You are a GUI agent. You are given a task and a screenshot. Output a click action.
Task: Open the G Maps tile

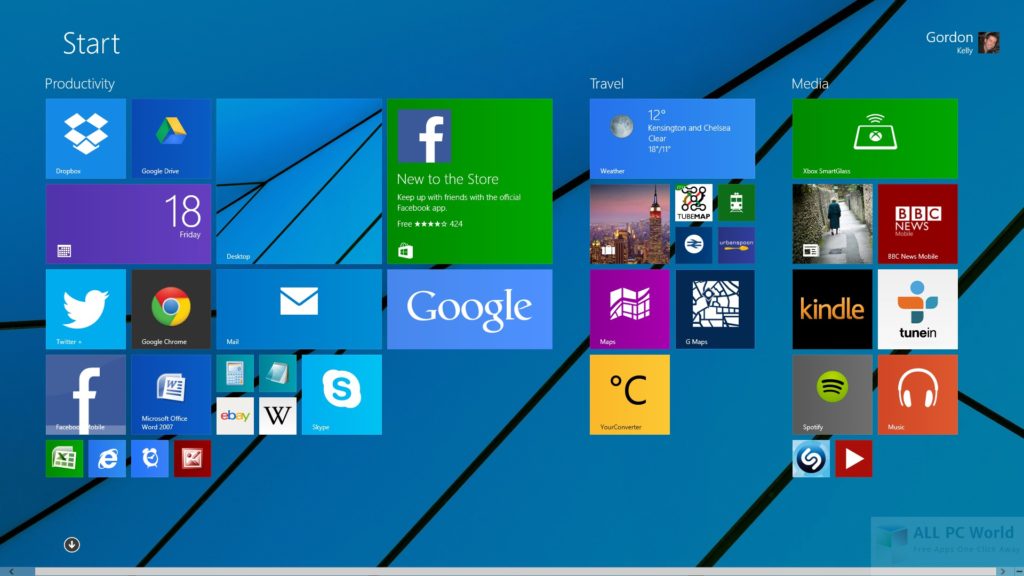pyautogui.click(x=715, y=309)
